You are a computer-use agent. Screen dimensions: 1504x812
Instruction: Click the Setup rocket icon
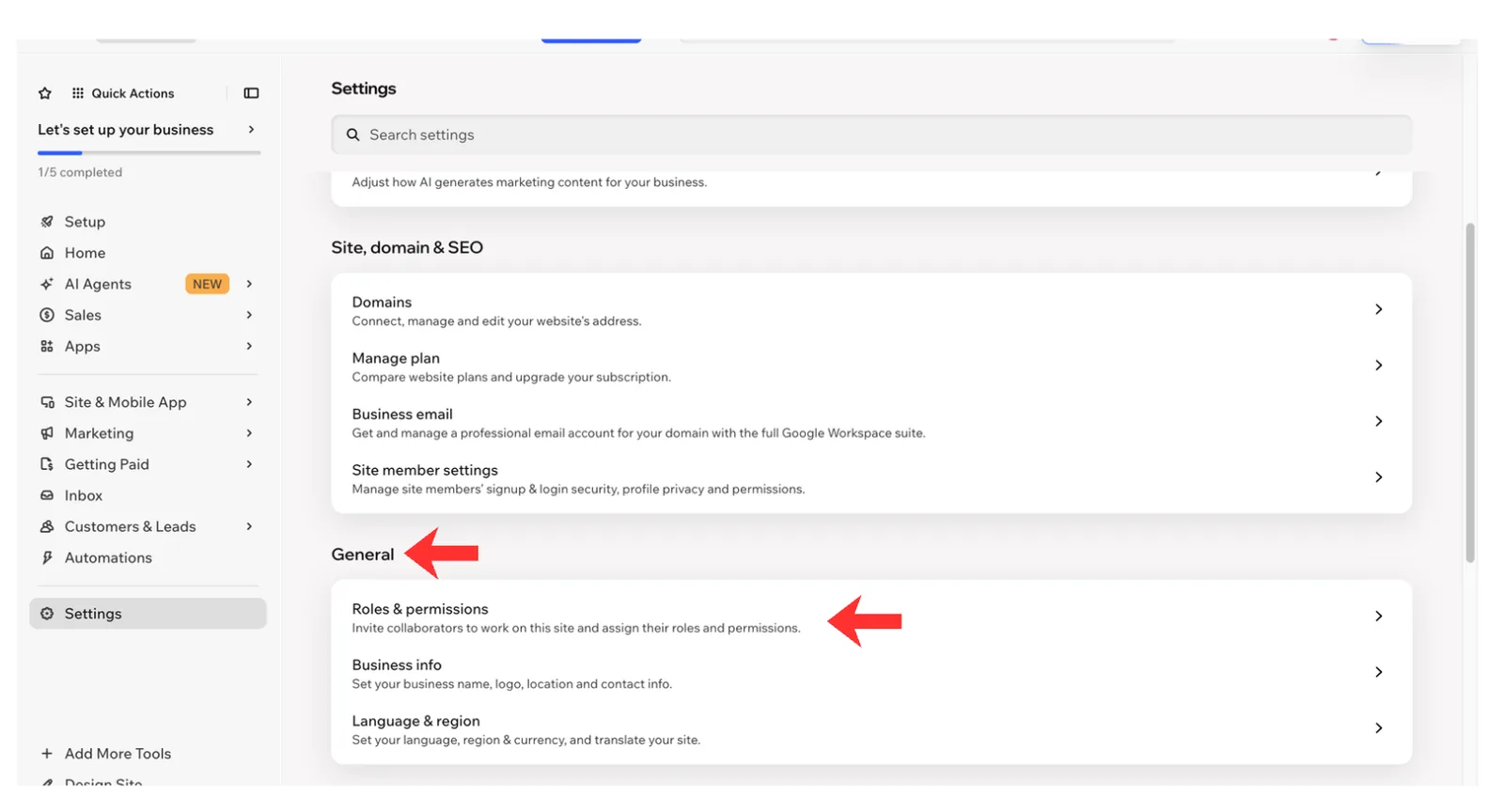[47, 222]
